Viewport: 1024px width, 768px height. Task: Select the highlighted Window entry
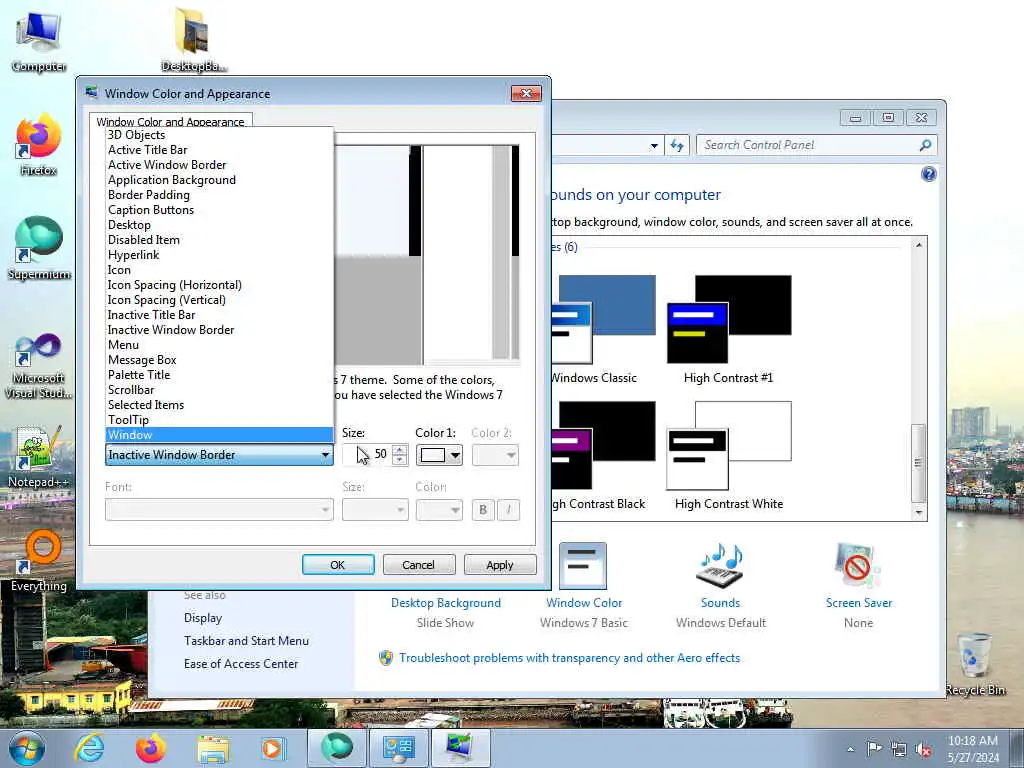click(x=219, y=435)
